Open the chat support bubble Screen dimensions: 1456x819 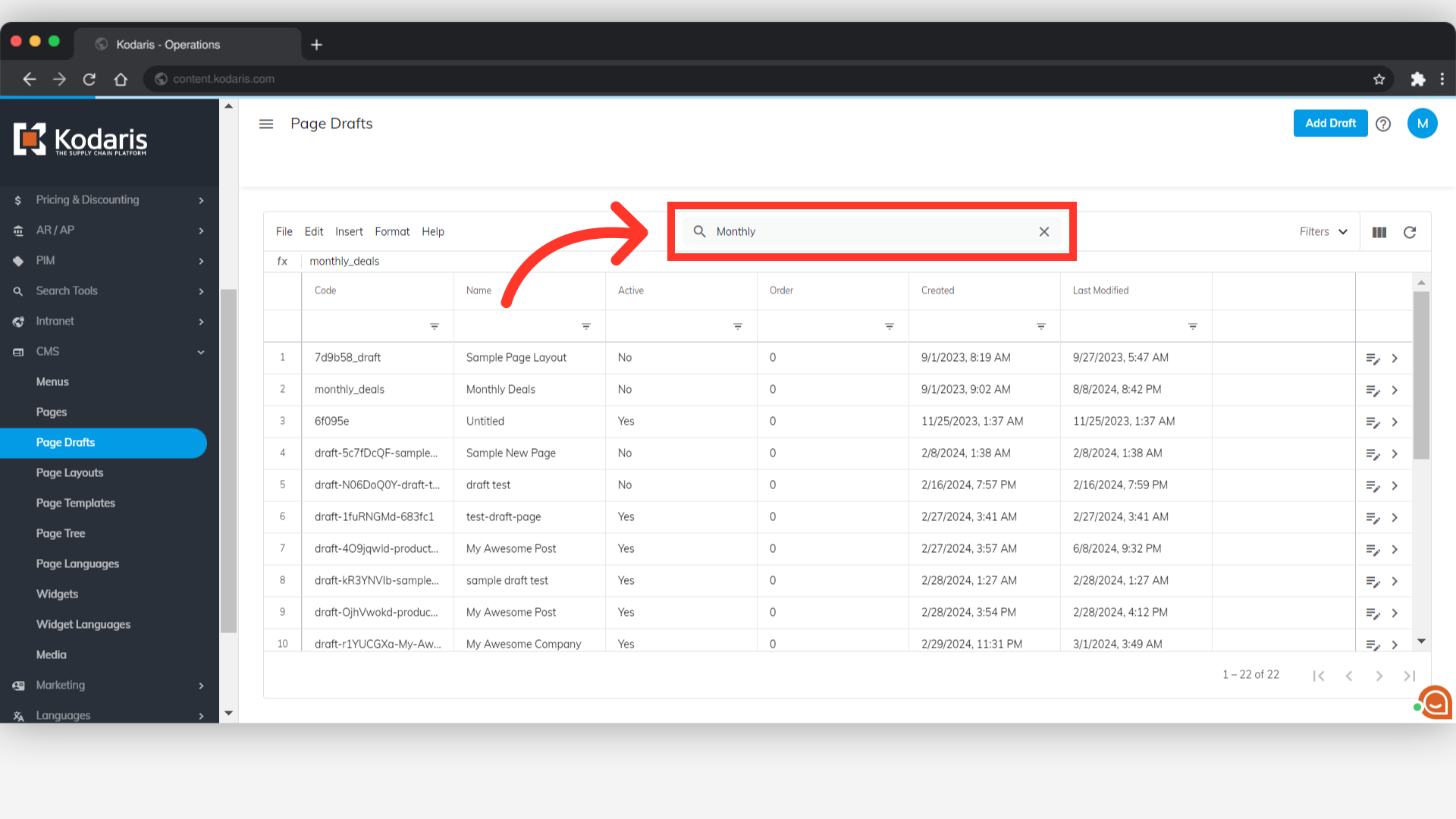tap(1436, 703)
